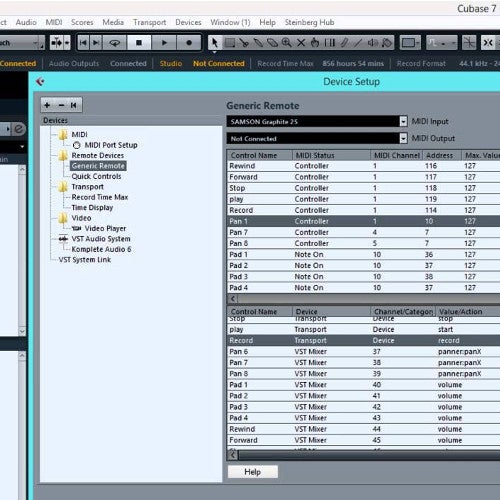Click the transport Record button
500x500 pixels.
click(189, 43)
